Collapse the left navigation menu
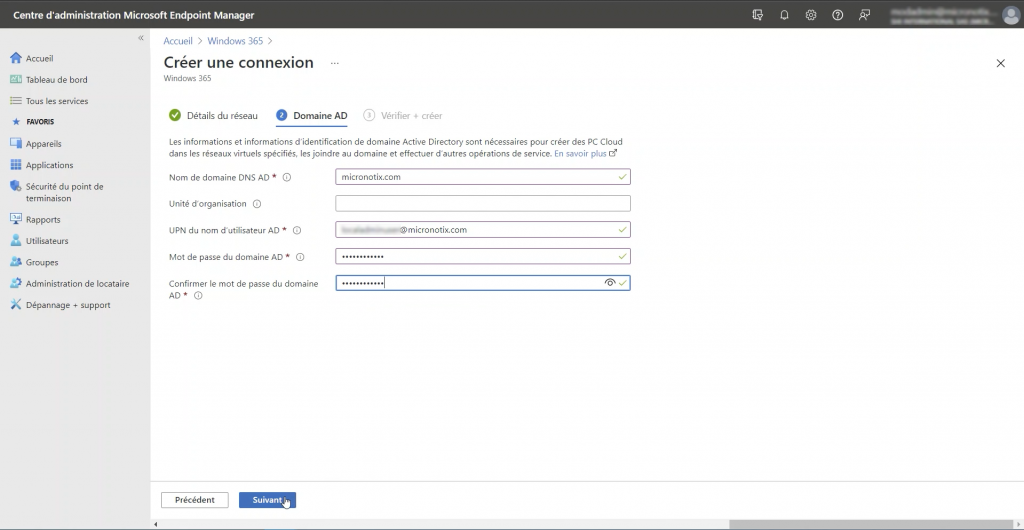 point(140,39)
